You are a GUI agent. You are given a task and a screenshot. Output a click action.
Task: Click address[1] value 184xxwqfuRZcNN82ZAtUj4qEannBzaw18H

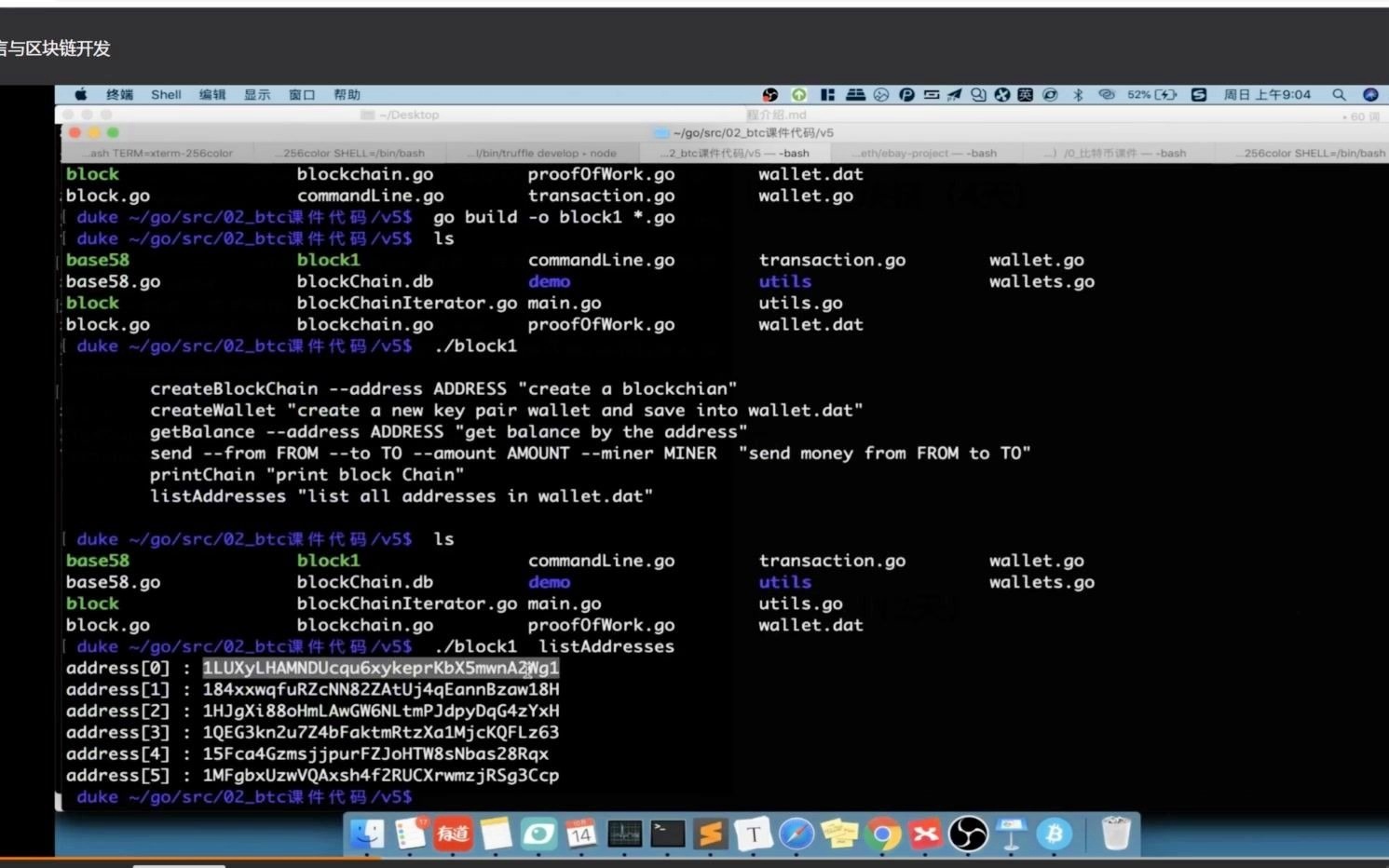(x=381, y=689)
